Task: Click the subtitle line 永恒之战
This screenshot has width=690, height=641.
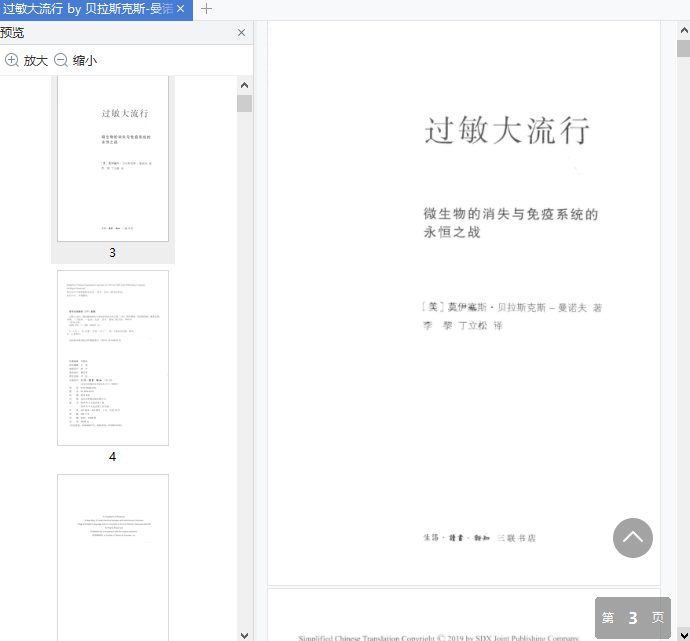Action: [x=452, y=232]
